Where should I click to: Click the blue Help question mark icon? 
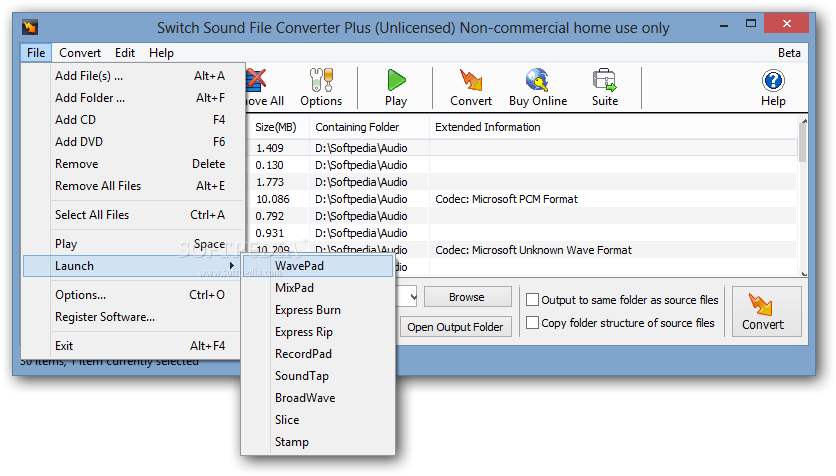(x=773, y=80)
